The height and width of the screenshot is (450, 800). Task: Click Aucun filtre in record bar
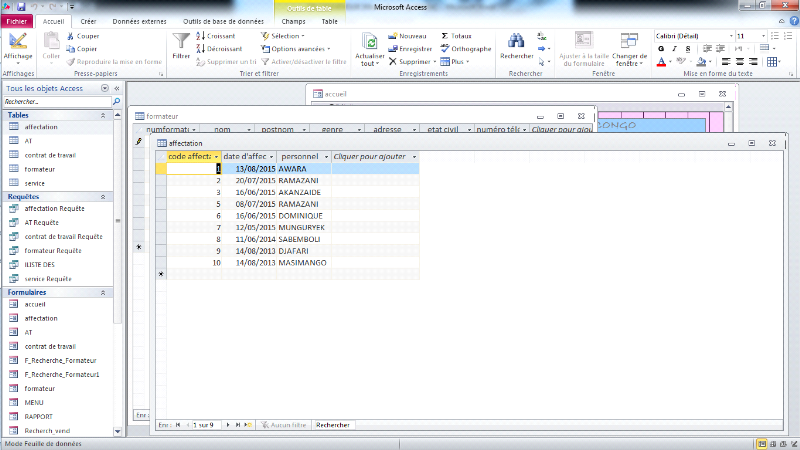click(284, 424)
